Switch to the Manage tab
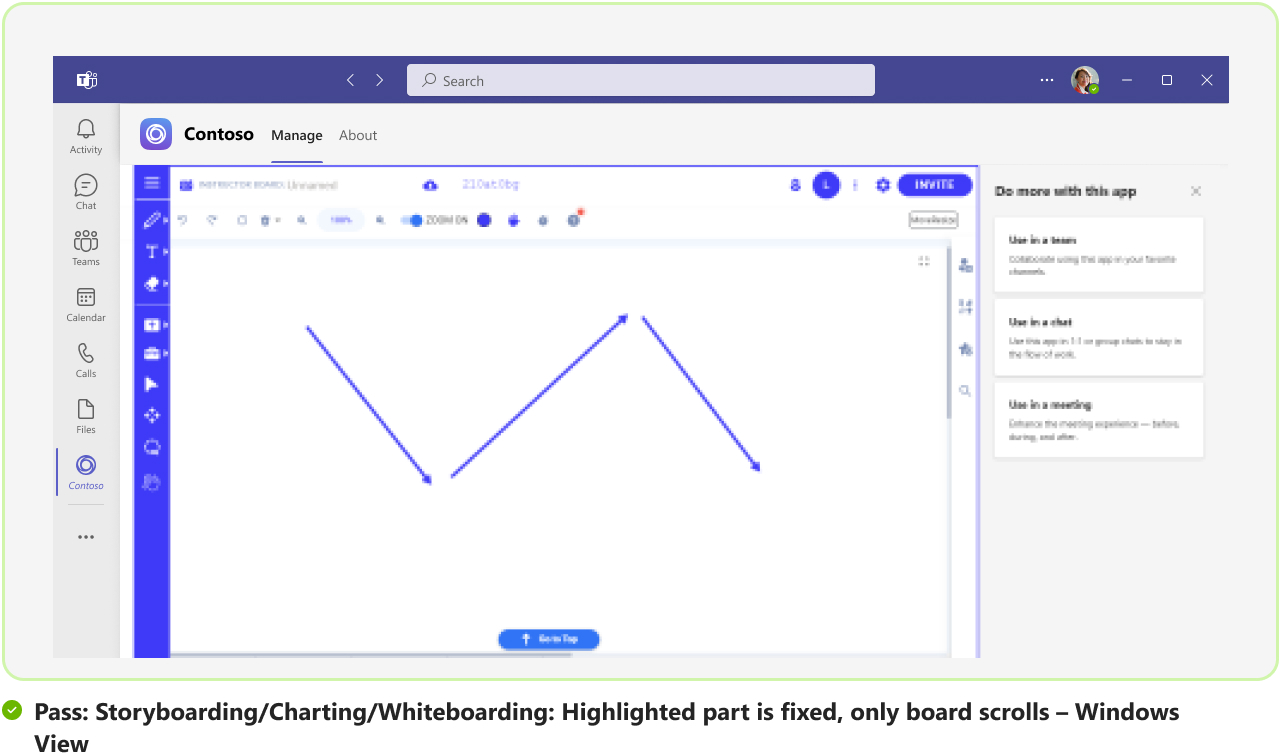This screenshot has height=756, width=1281. 297,135
